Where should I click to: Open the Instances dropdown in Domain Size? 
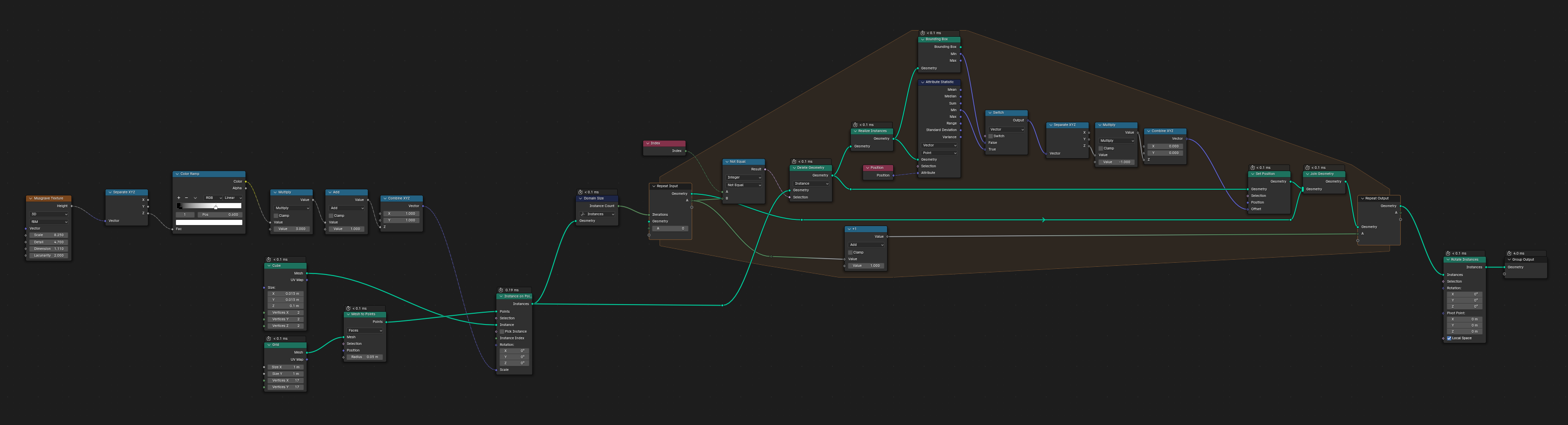point(597,214)
